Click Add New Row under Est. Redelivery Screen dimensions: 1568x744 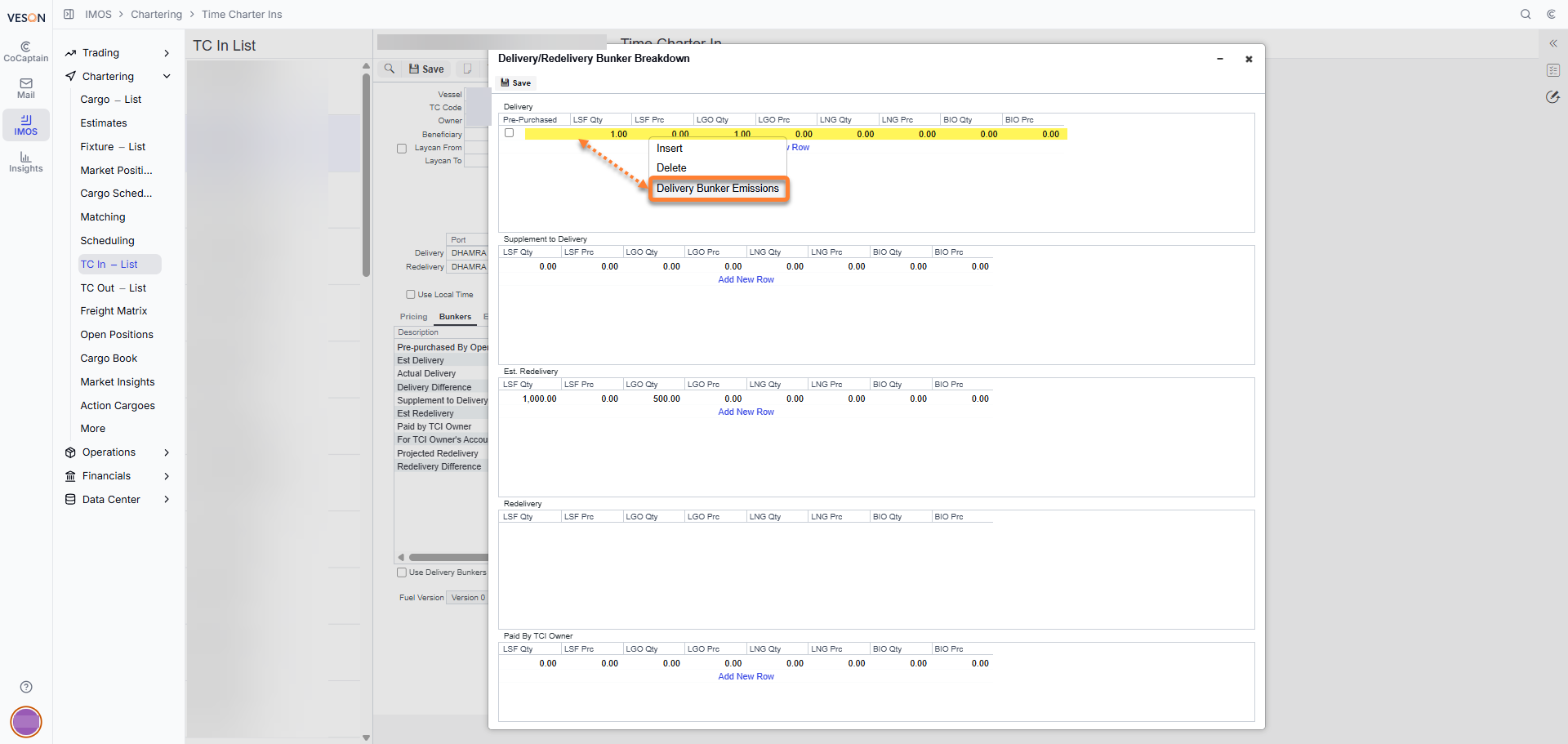pos(746,412)
